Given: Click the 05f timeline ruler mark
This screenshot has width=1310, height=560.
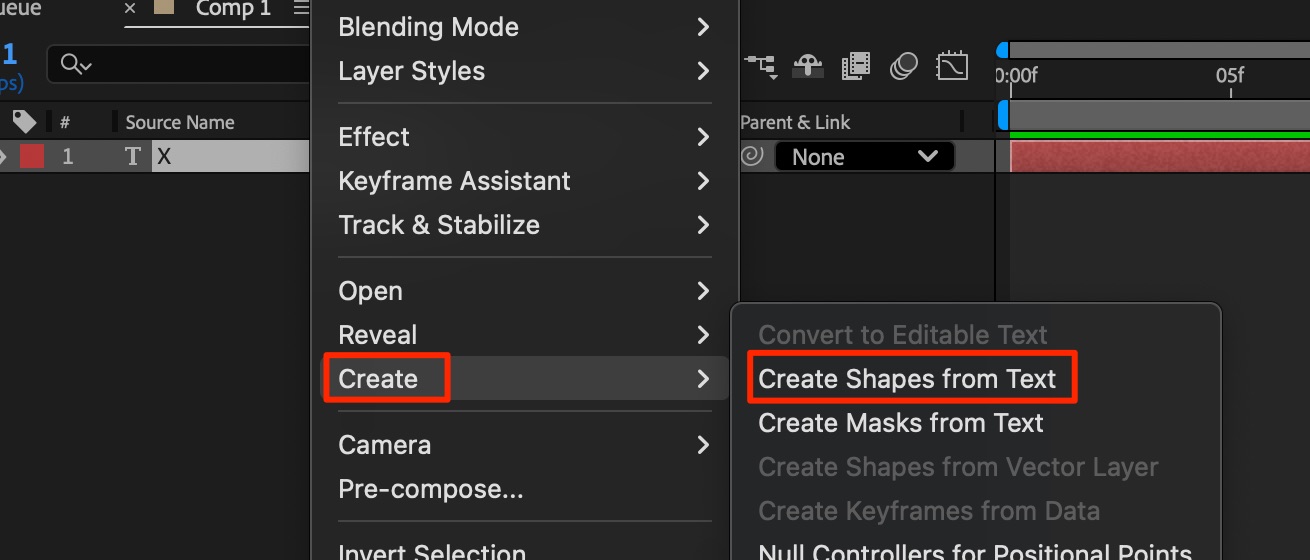Looking at the screenshot, I should point(1230,76).
